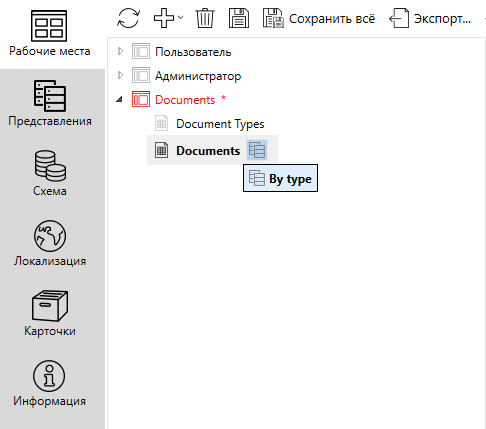Expand the Администратор tree node
Image resolution: width=486 pixels, height=429 pixels.
click(121, 76)
